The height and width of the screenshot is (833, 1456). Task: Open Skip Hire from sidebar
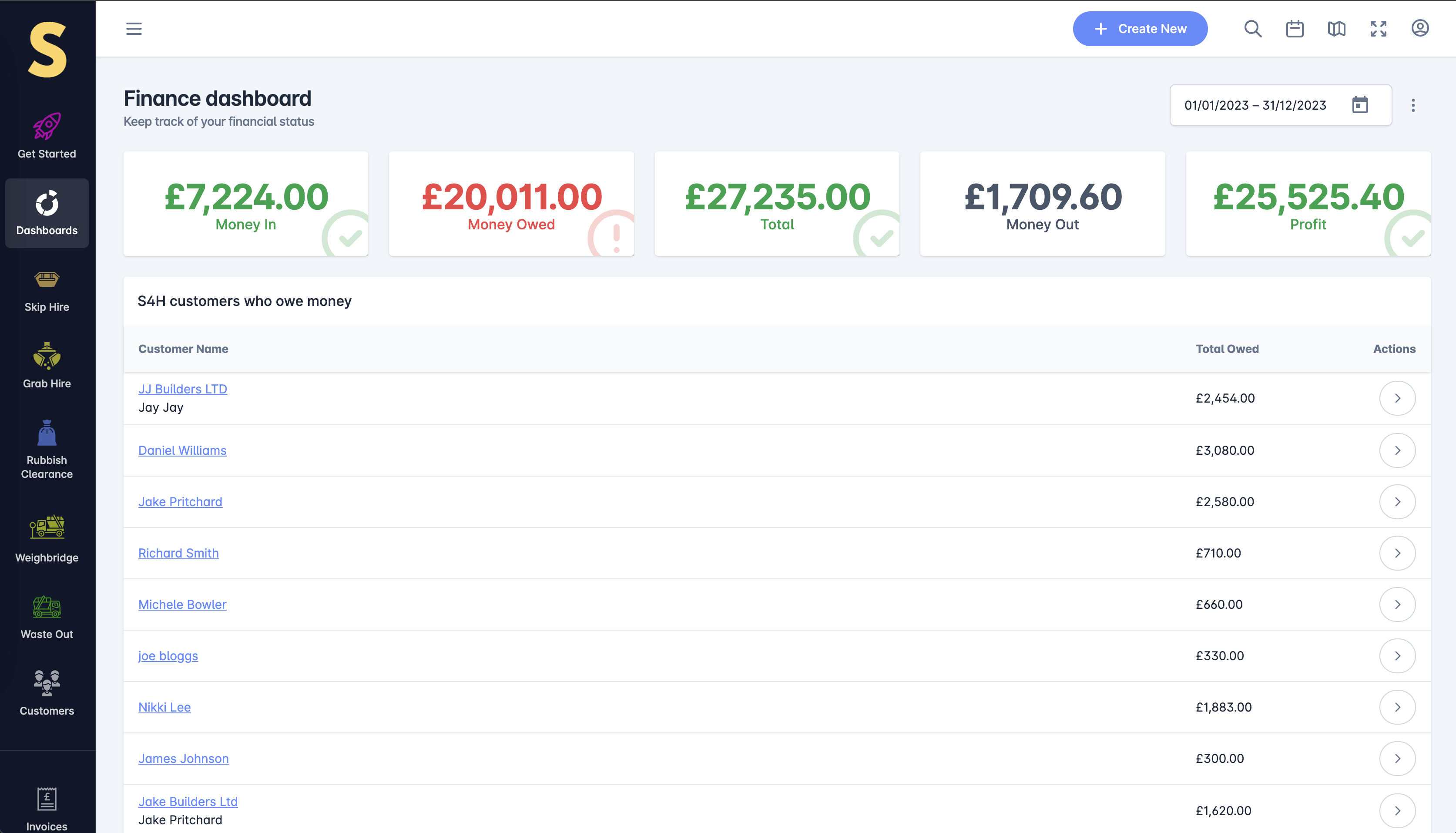tap(47, 291)
